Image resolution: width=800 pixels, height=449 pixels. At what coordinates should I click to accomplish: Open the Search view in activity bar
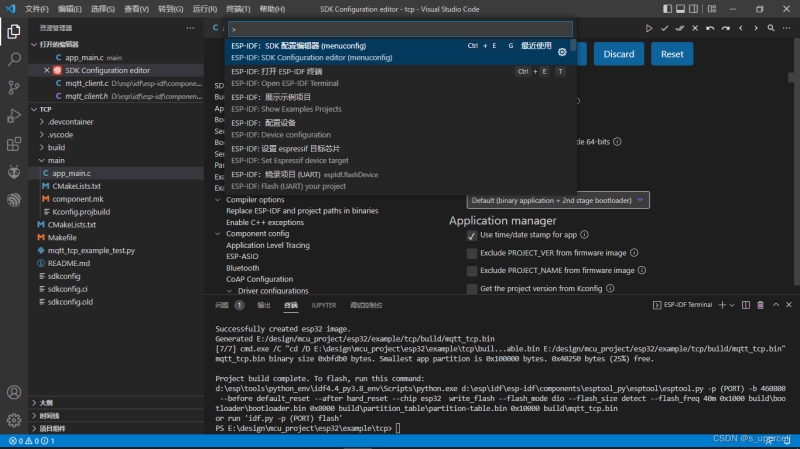(x=14, y=59)
